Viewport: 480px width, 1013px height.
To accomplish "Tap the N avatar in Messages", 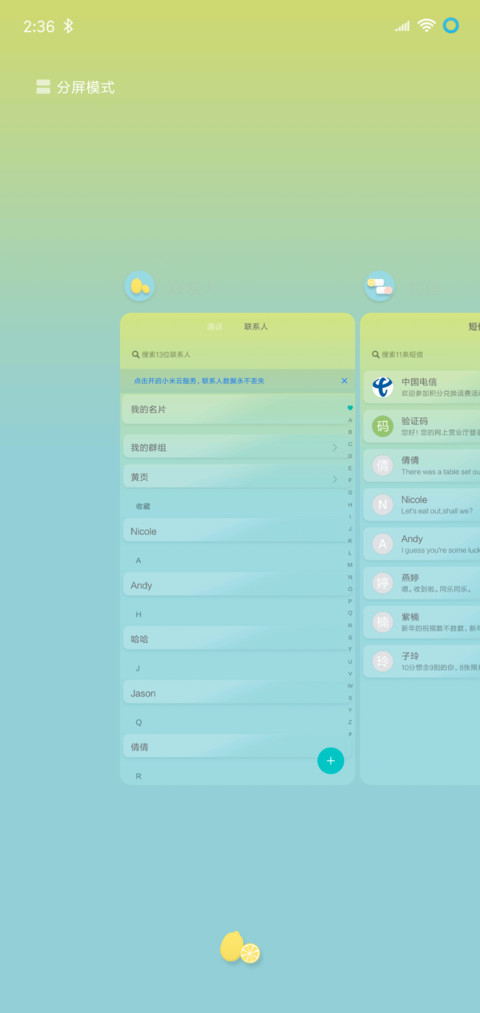I will point(382,505).
